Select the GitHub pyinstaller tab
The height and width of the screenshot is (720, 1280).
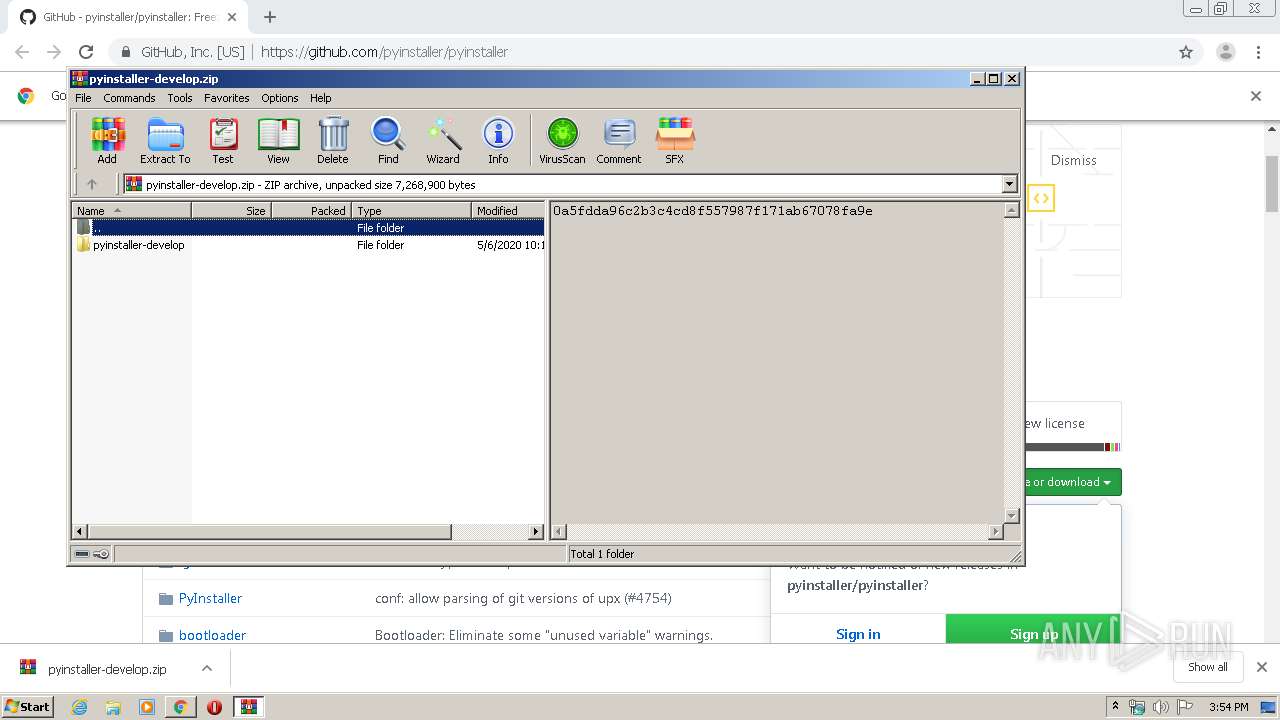click(128, 17)
